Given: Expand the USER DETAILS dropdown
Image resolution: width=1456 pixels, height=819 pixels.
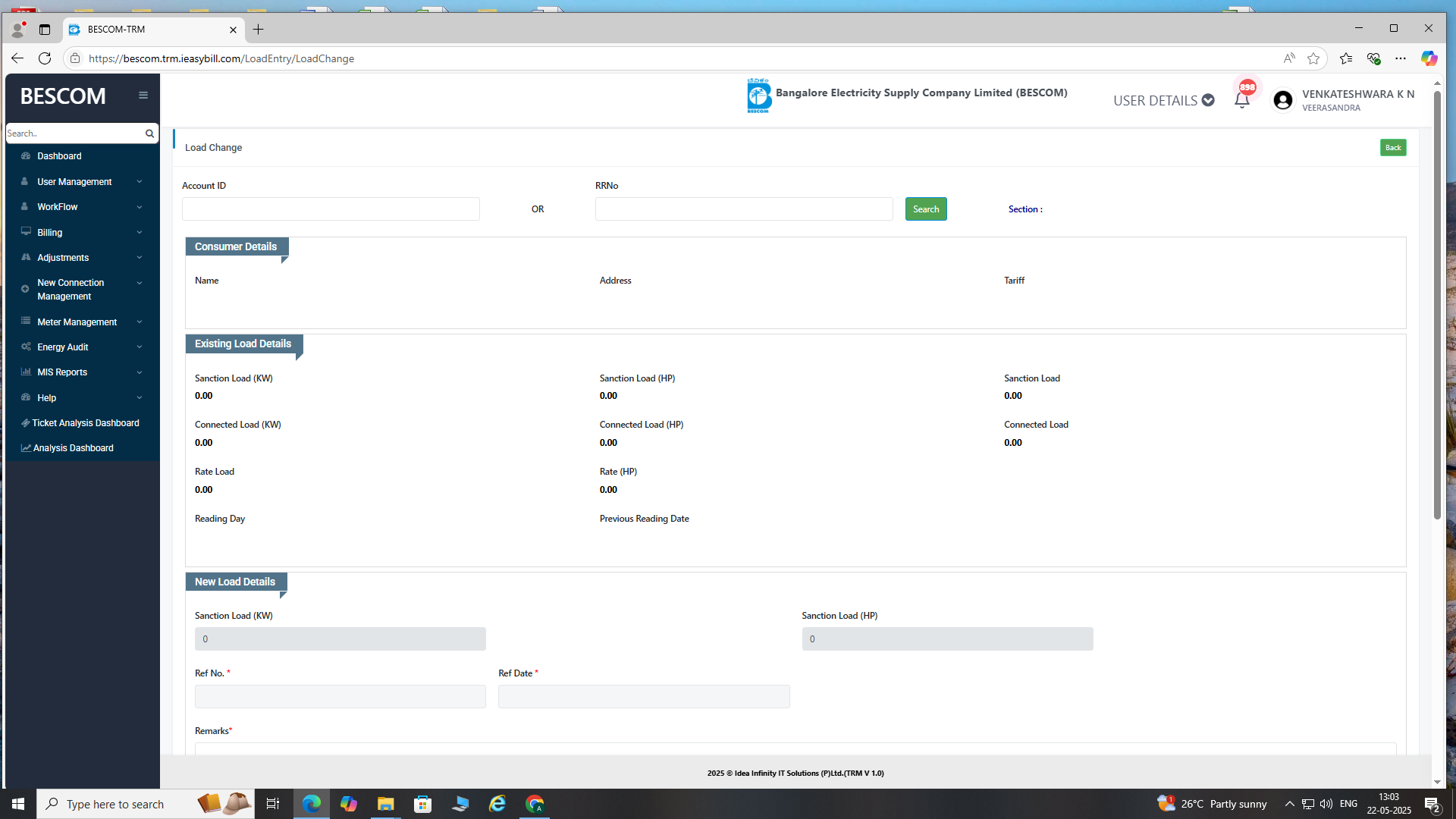Looking at the screenshot, I should coord(1163,100).
